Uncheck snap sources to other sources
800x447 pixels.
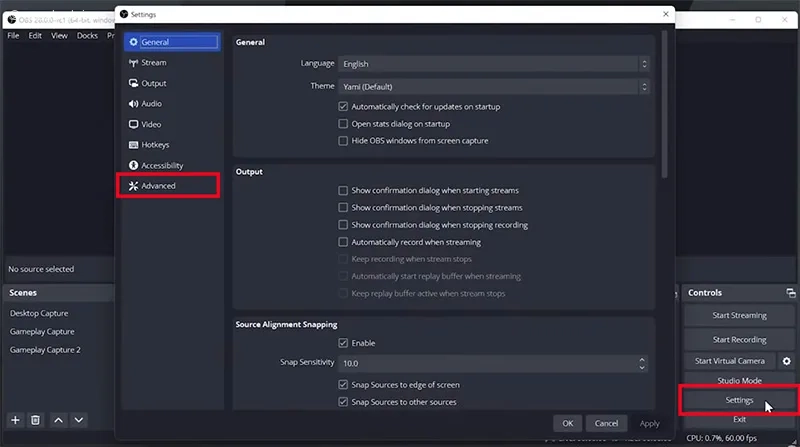point(343,402)
